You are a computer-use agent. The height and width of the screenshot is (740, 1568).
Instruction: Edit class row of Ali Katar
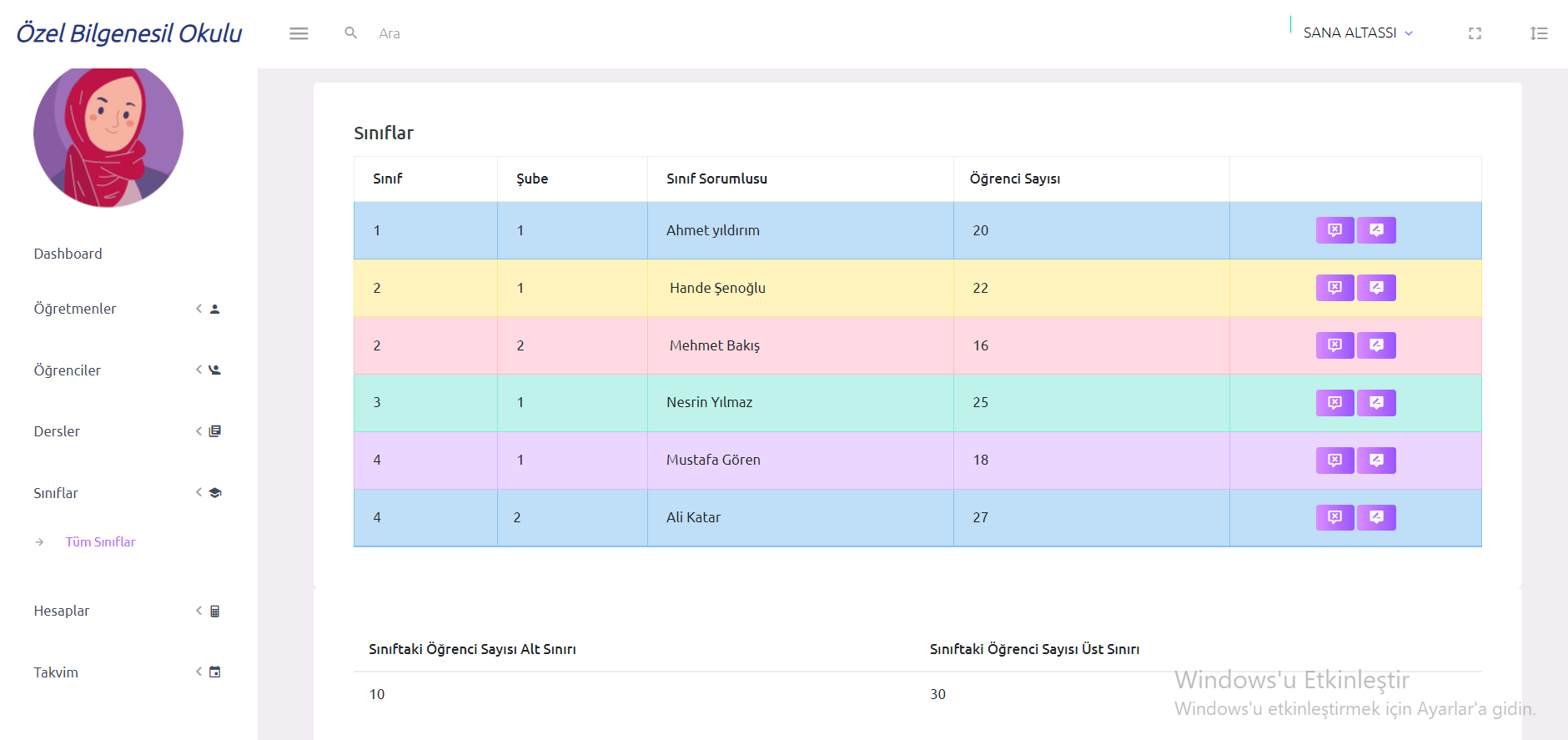[1376, 517]
